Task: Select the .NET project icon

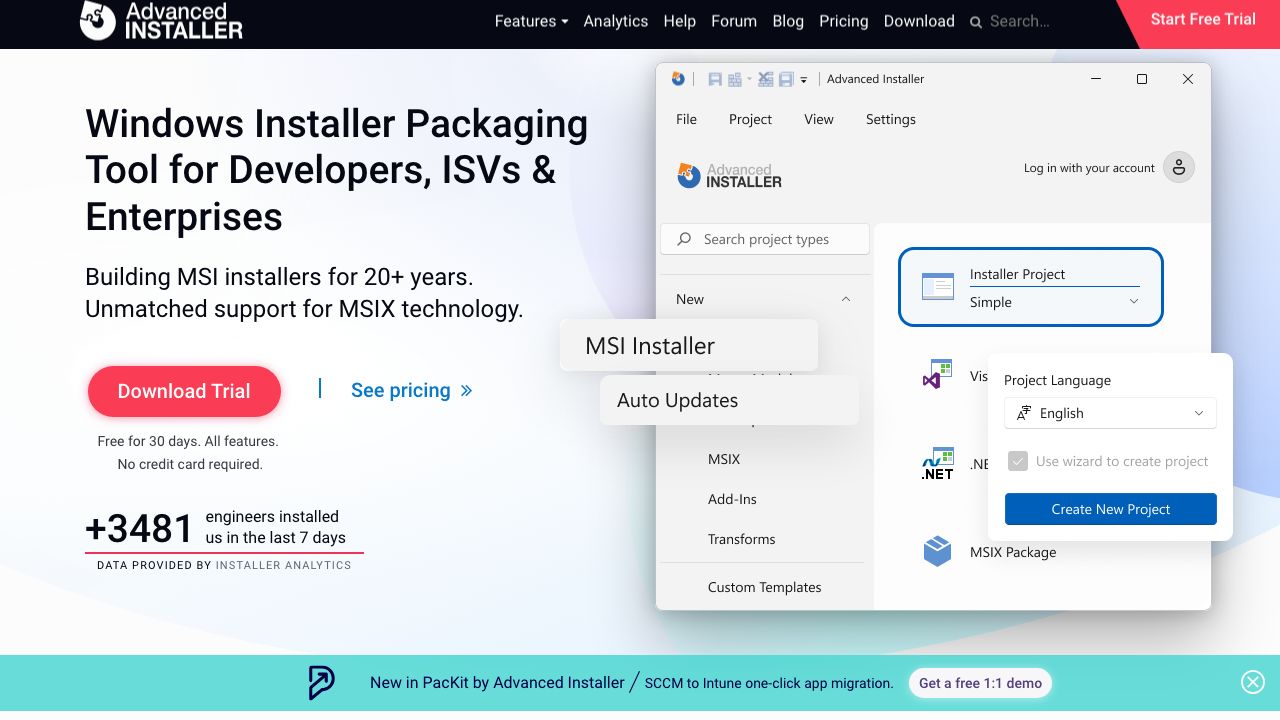Action: 937,464
